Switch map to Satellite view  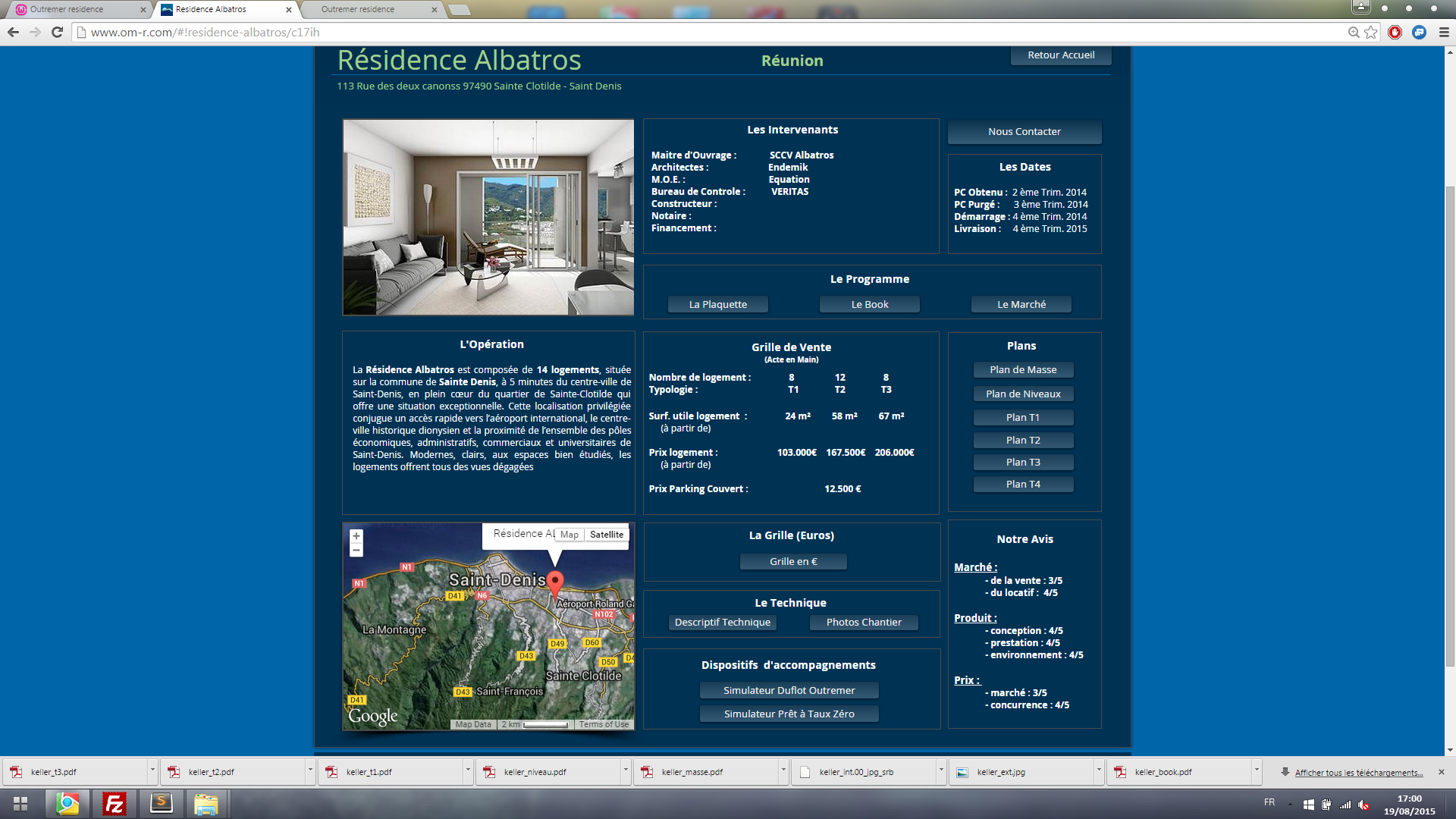click(x=607, y=535)
